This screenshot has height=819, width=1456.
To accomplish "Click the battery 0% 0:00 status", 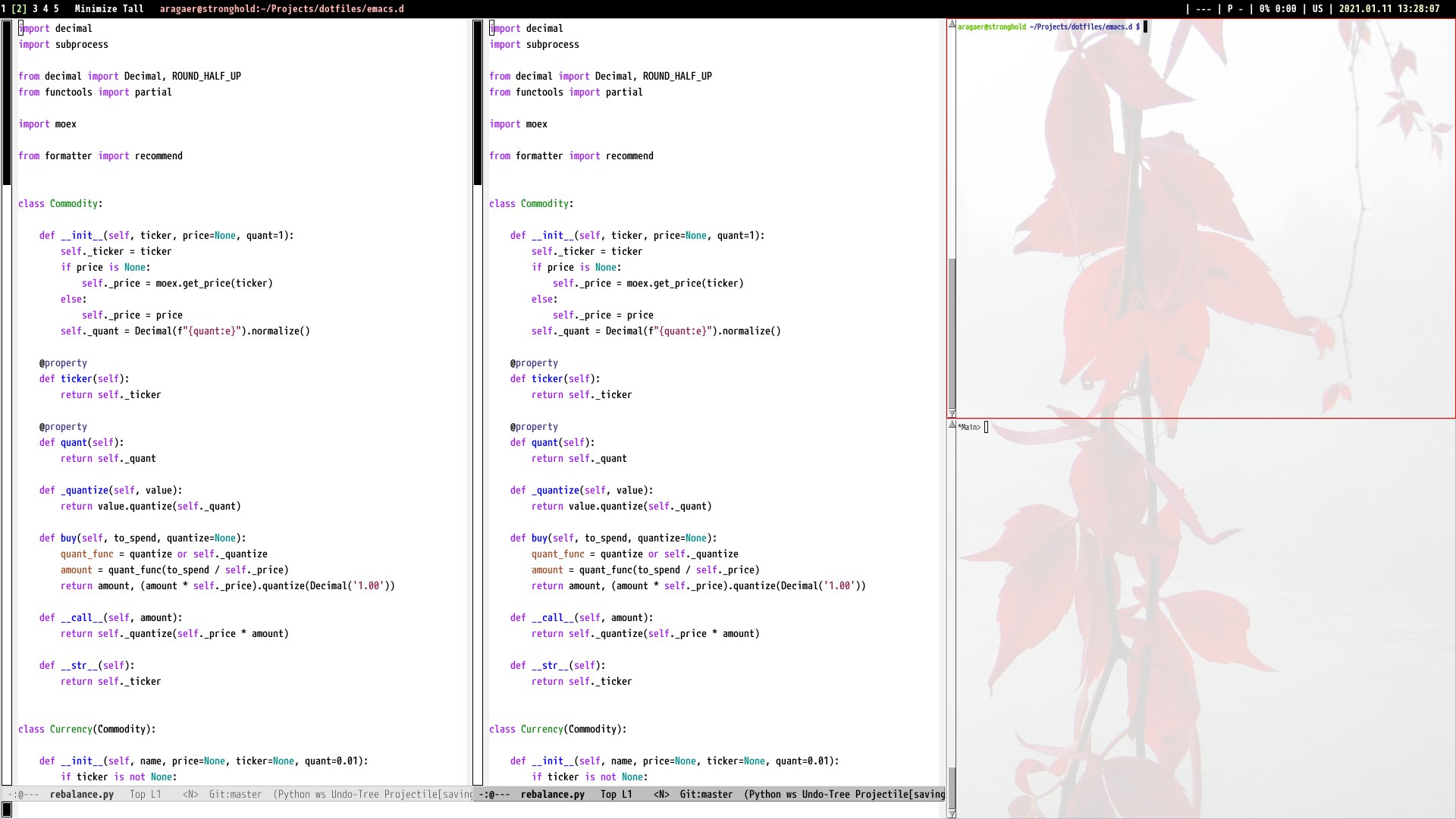I will (1278, 9).
